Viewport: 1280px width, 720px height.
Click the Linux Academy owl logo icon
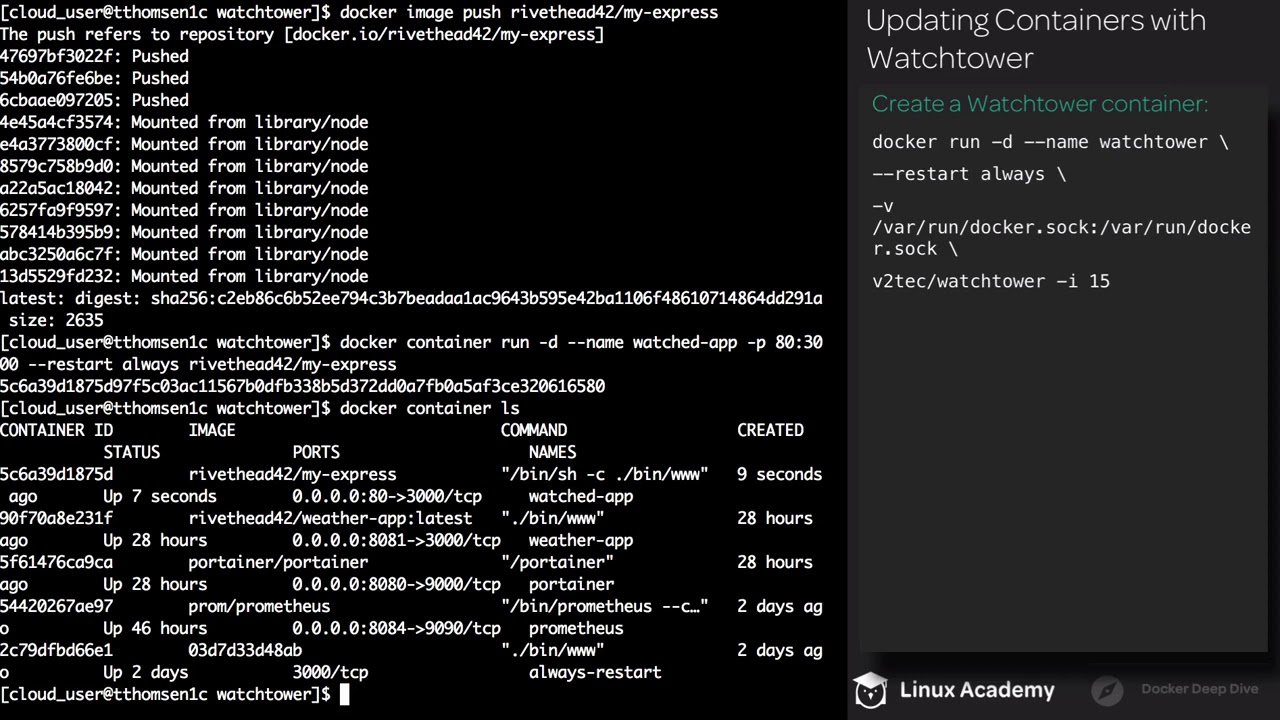point(870,690)
